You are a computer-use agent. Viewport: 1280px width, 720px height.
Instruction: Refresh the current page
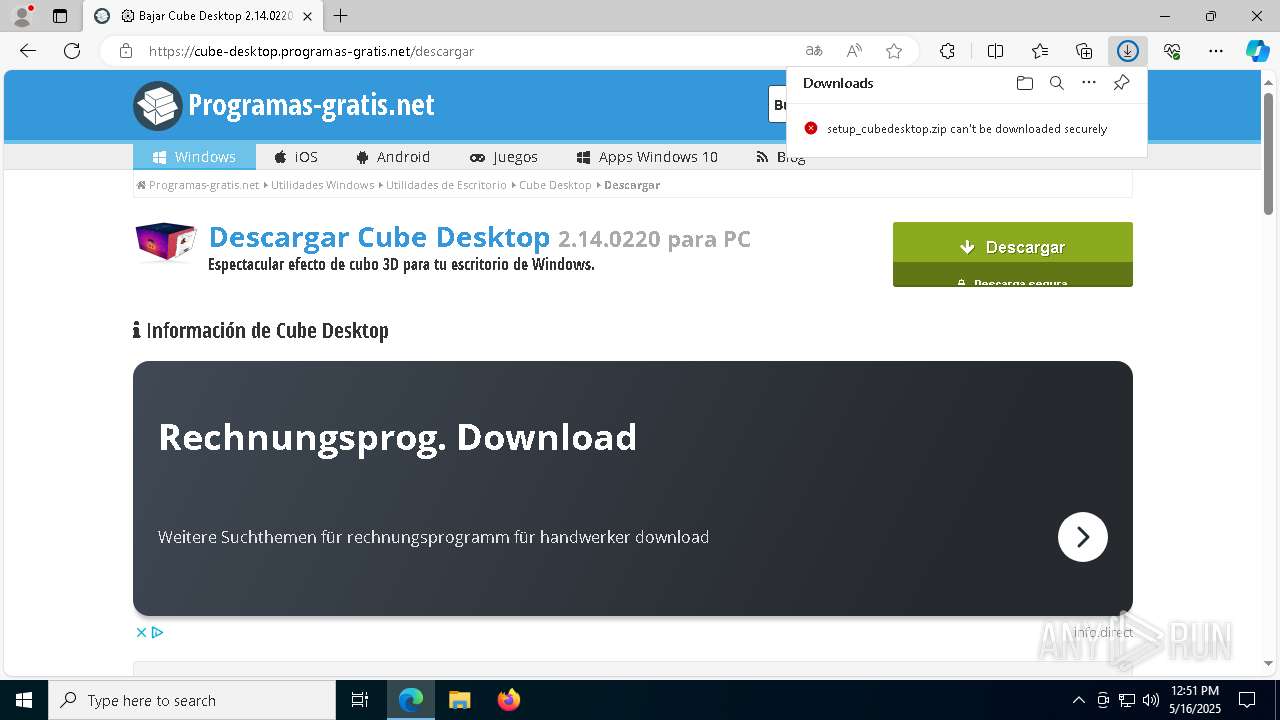(x=72, y=51)
